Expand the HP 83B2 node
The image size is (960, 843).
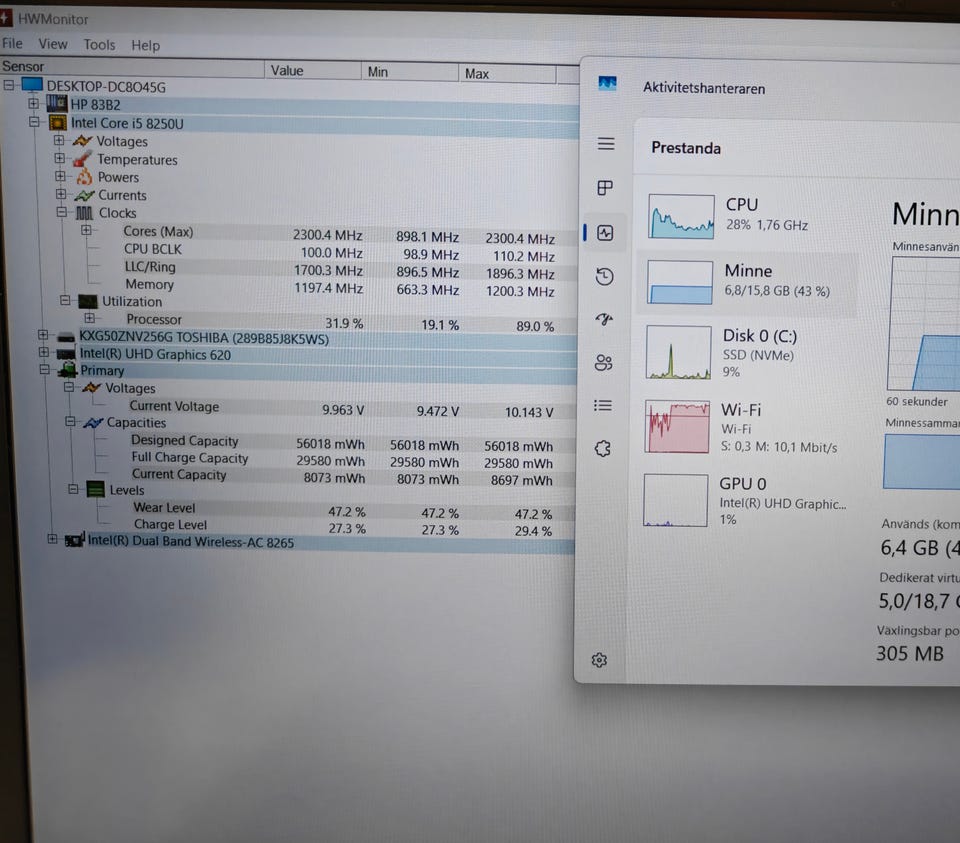point(34,103)
